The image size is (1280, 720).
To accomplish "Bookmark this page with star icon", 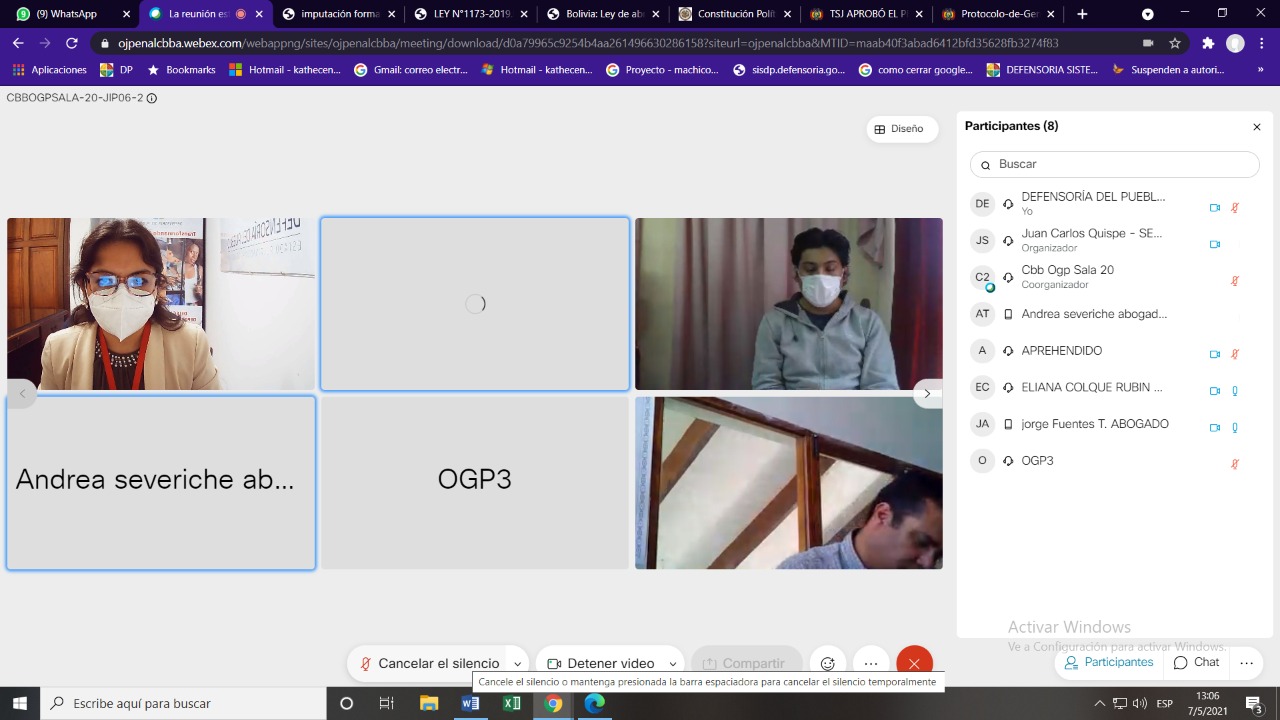I will point(1175,44).
